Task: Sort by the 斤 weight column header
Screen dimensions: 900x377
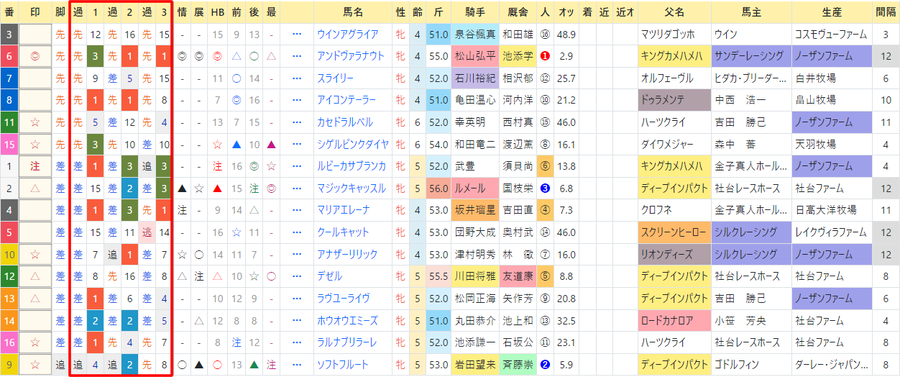Action: (x=439, y=12)
